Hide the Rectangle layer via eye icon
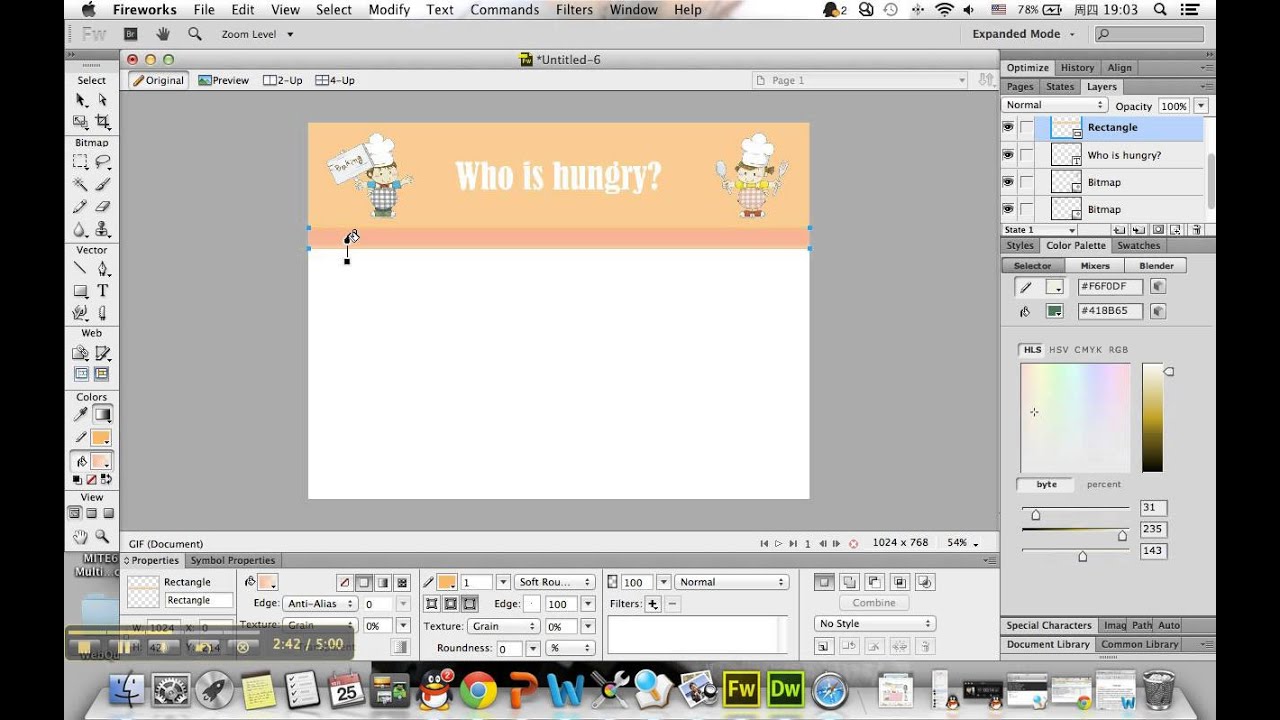 pos(1008,128)
